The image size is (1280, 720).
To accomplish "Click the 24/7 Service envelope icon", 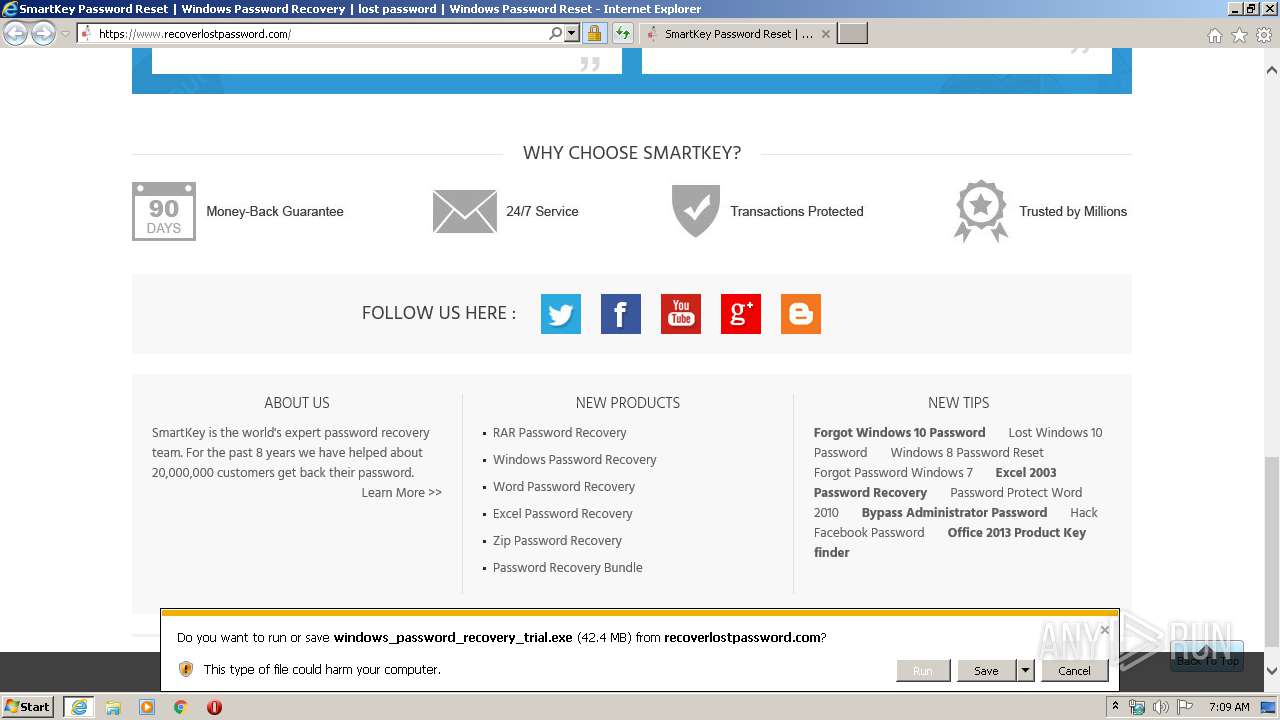I will point(465,211).
